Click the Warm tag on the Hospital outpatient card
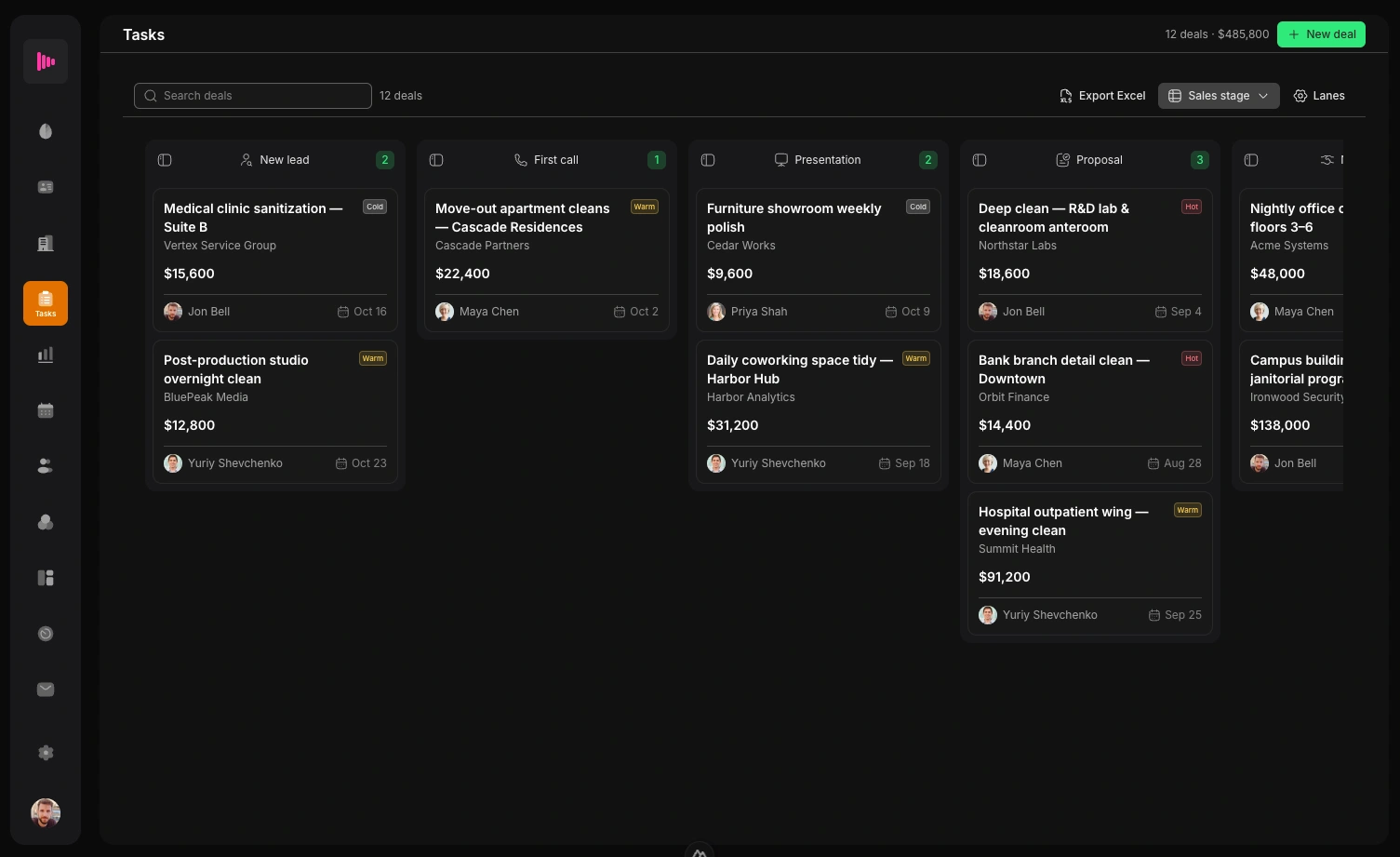The image size is (1400, 857). coord(1188,510)
